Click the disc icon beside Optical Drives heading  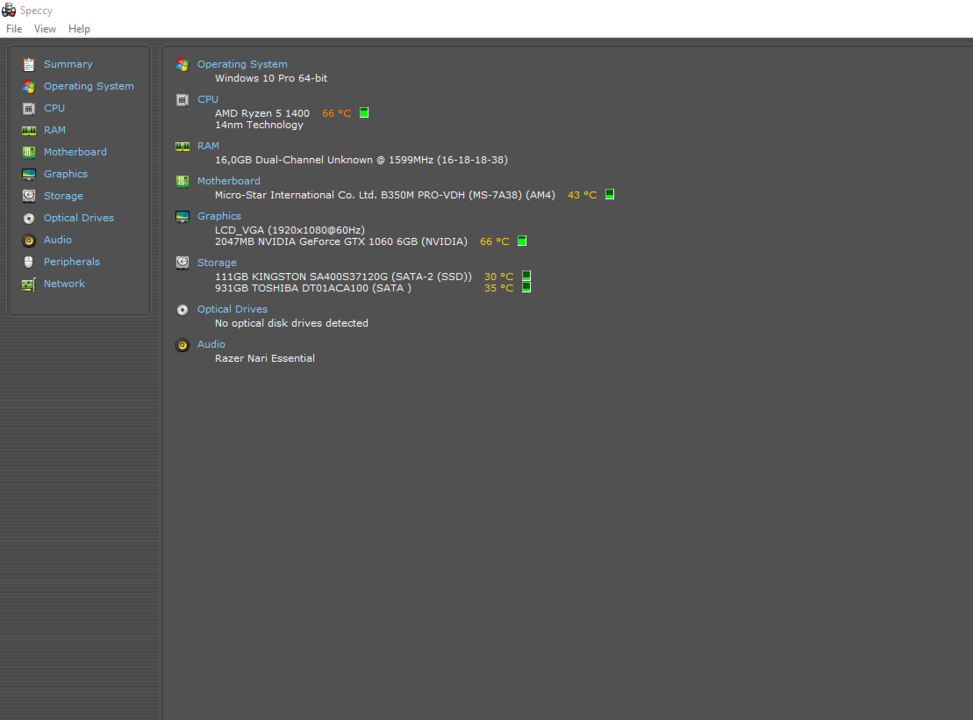click(182, 310)
